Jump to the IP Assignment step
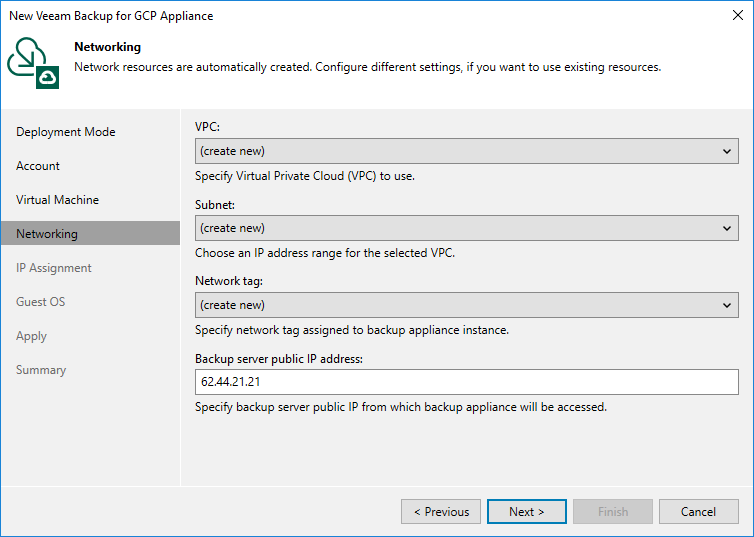 54,268
